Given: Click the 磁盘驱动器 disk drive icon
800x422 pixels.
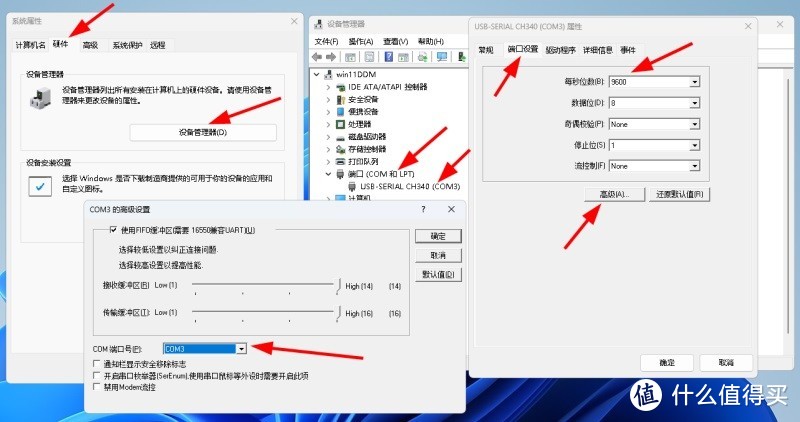Looking at the screenshot, I should [339, 136].
